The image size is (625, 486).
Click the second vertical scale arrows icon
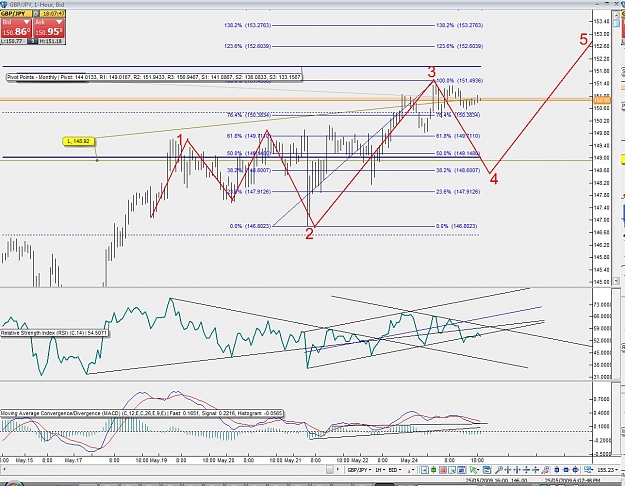point(535,470)
